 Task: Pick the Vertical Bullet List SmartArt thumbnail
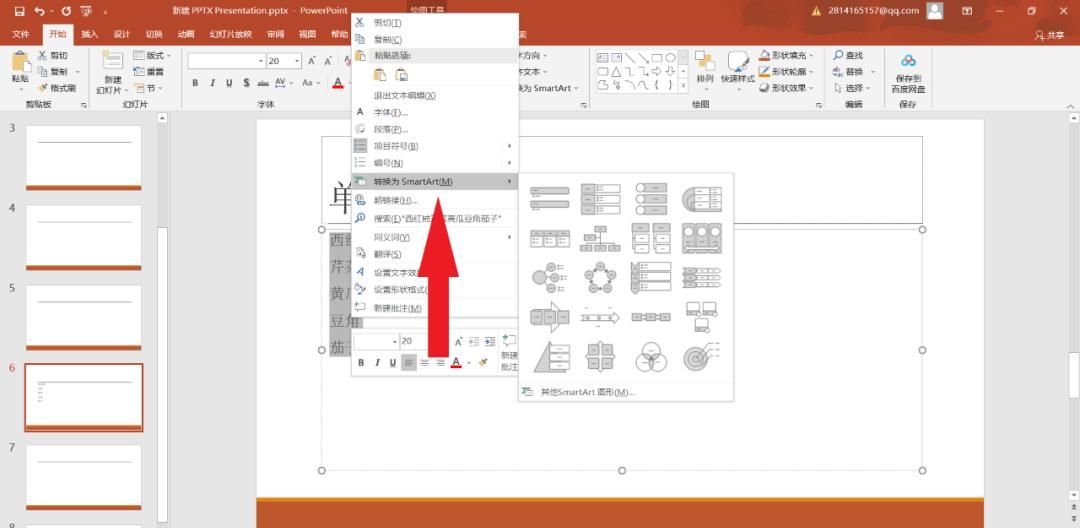coord(550,198)
